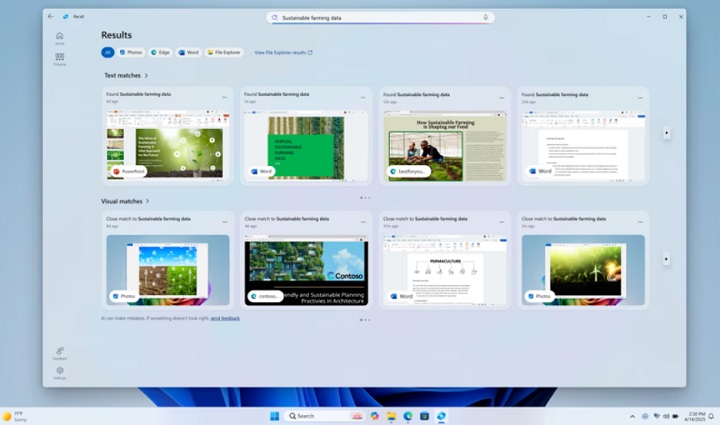Open View File Explorer results link
The image size is (720, 425).
(x=283, y=52)
